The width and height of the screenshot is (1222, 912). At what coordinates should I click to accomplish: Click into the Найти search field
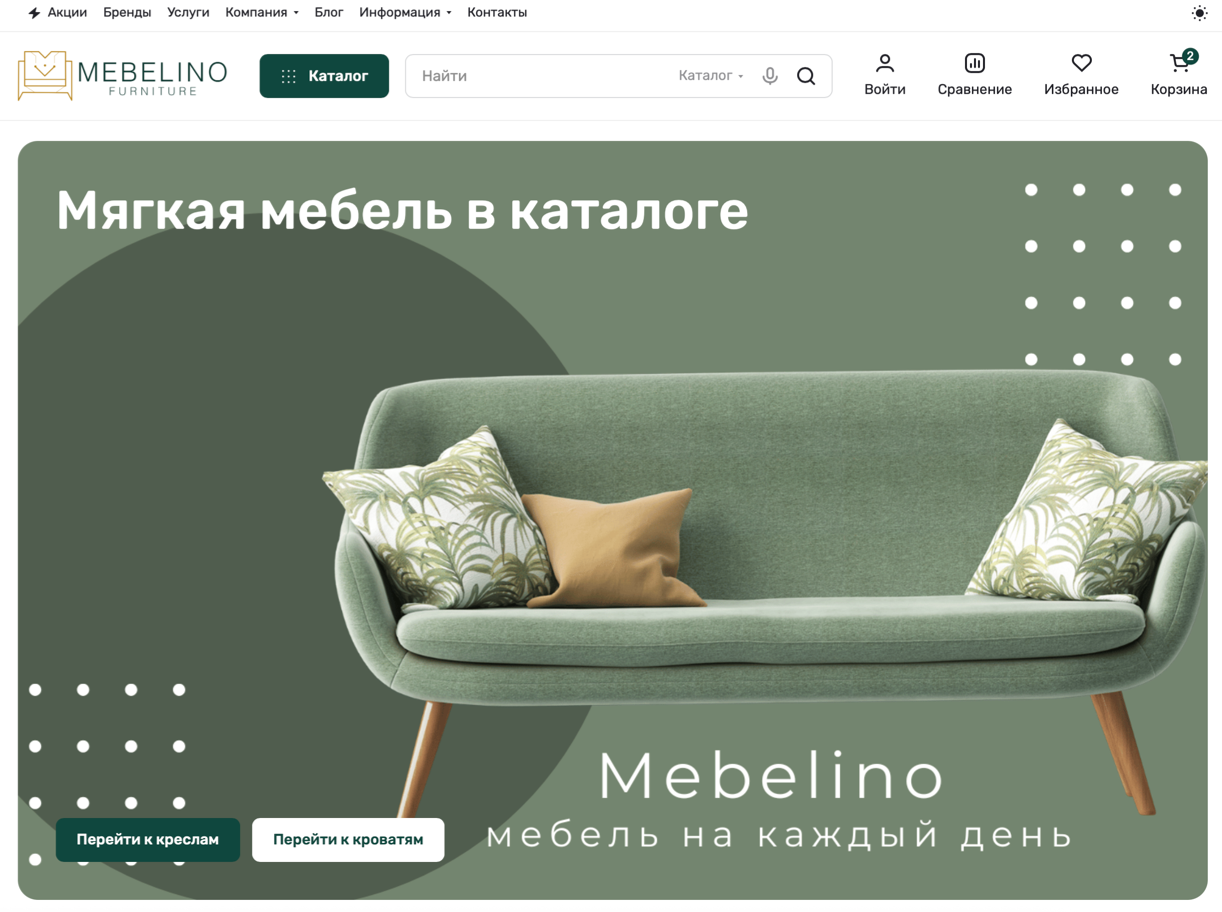540,76
